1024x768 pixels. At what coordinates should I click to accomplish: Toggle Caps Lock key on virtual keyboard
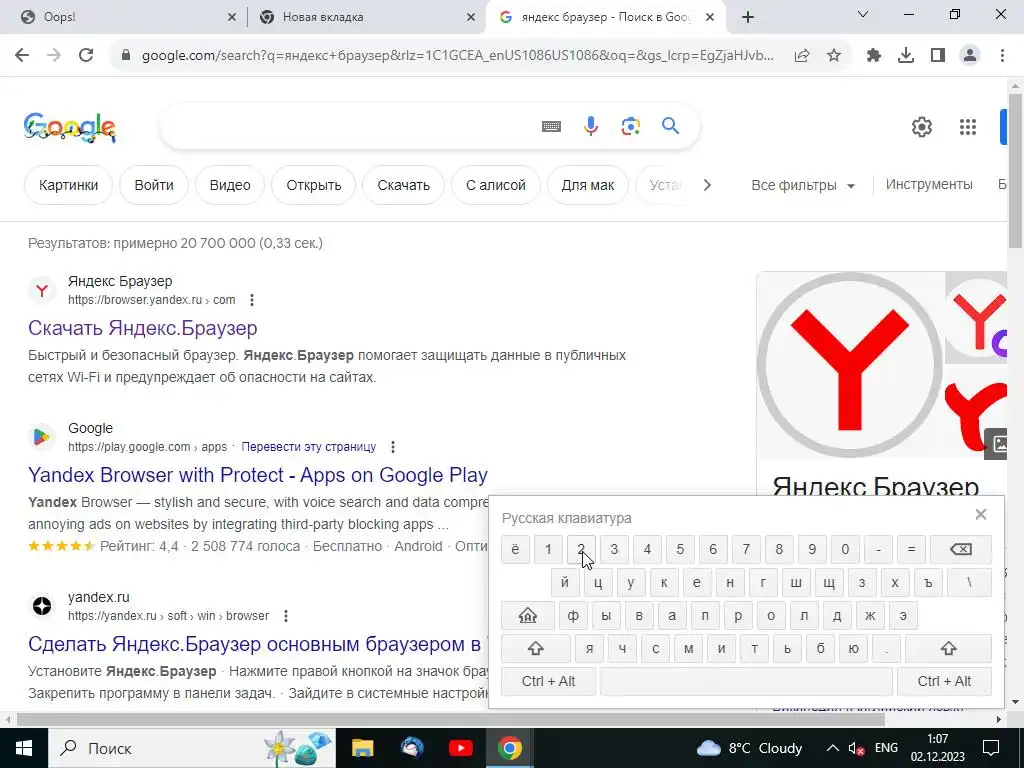[x=528, y=615]
